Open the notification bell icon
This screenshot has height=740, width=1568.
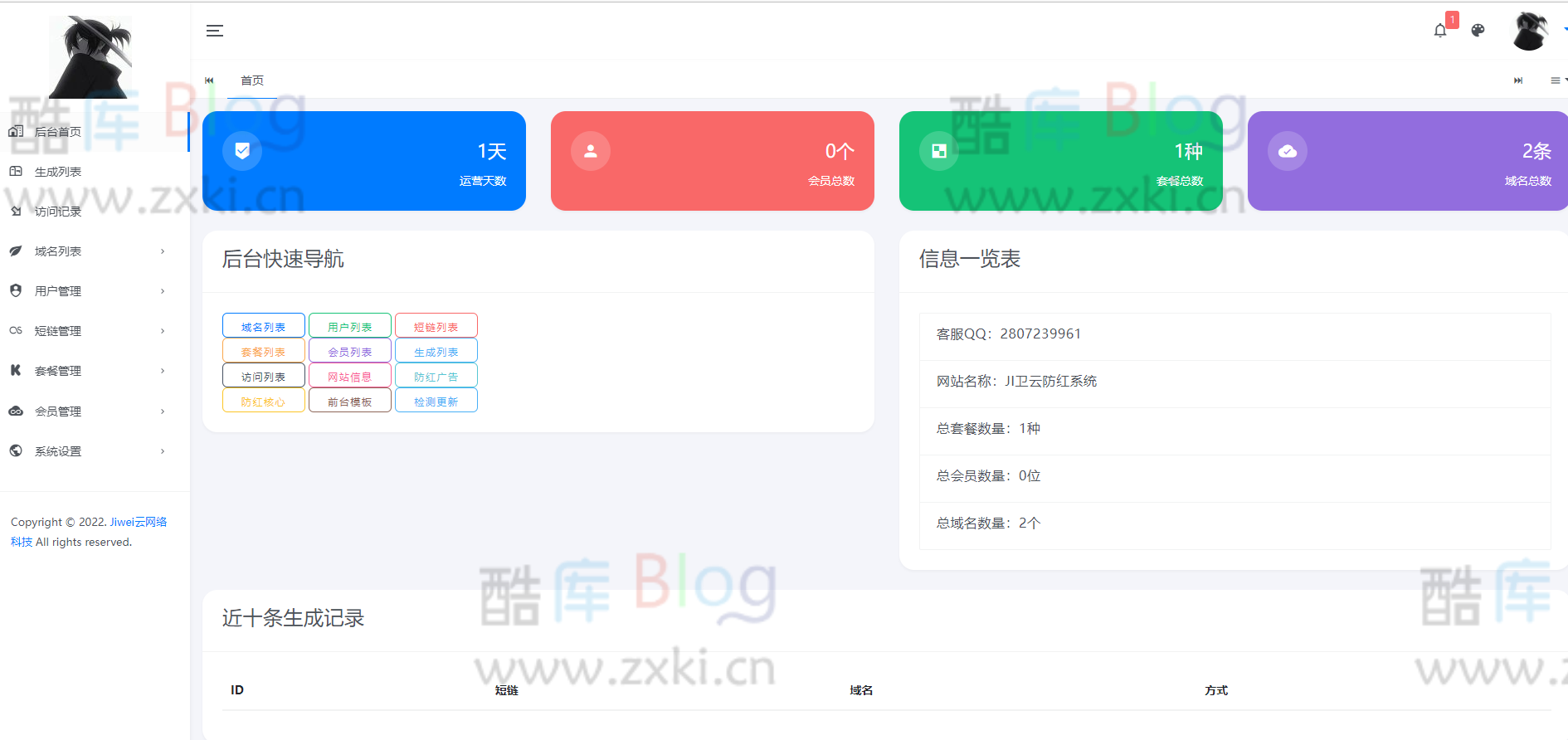[x=1440, y=31]
